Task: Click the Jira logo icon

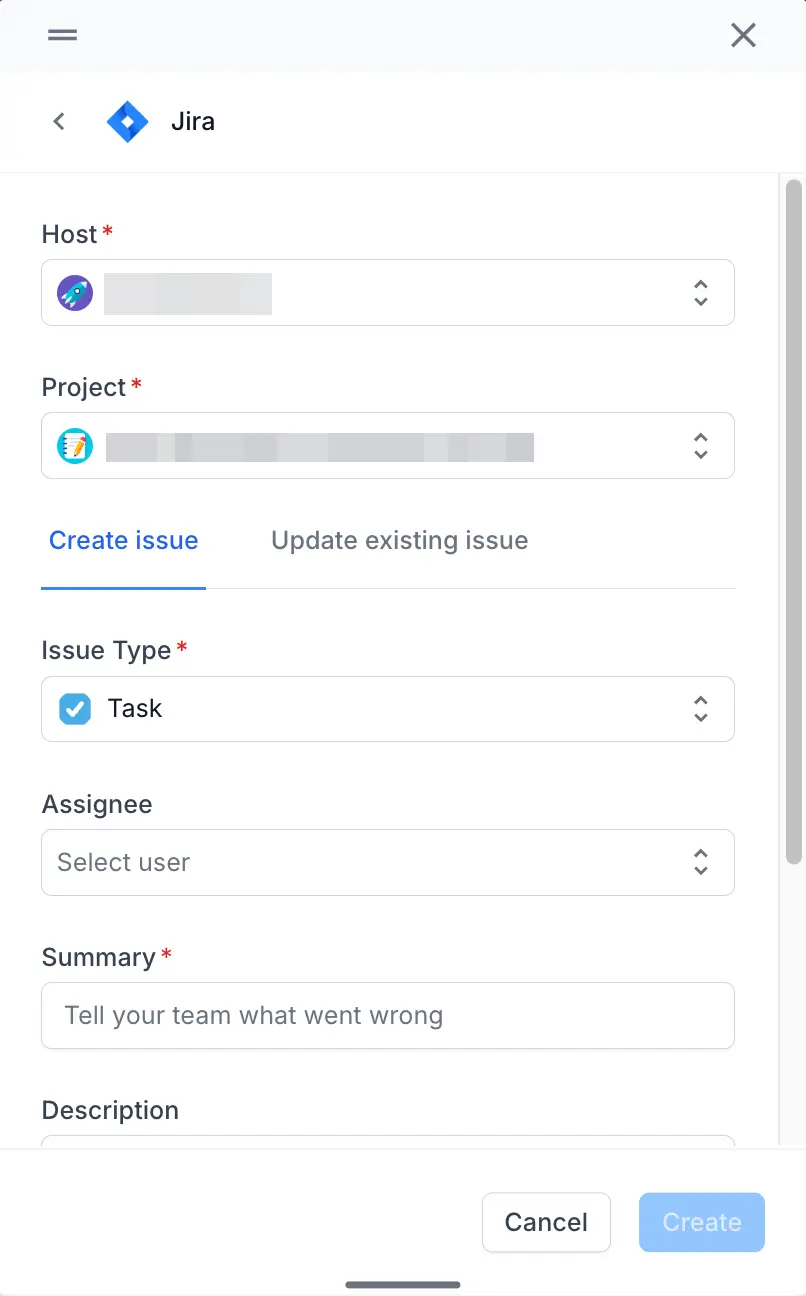Action: 127,122
